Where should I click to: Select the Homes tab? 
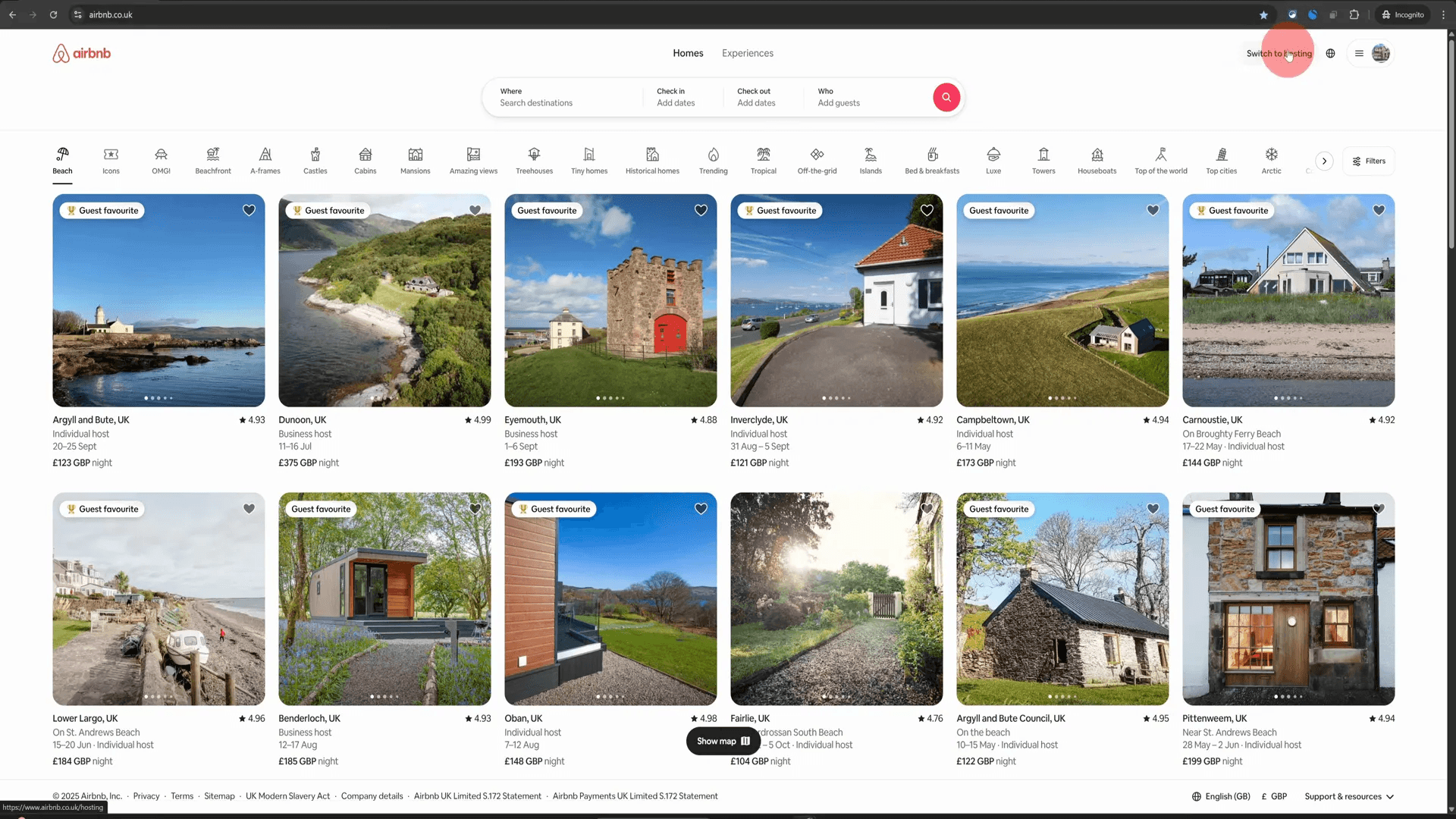pos(688,53)
